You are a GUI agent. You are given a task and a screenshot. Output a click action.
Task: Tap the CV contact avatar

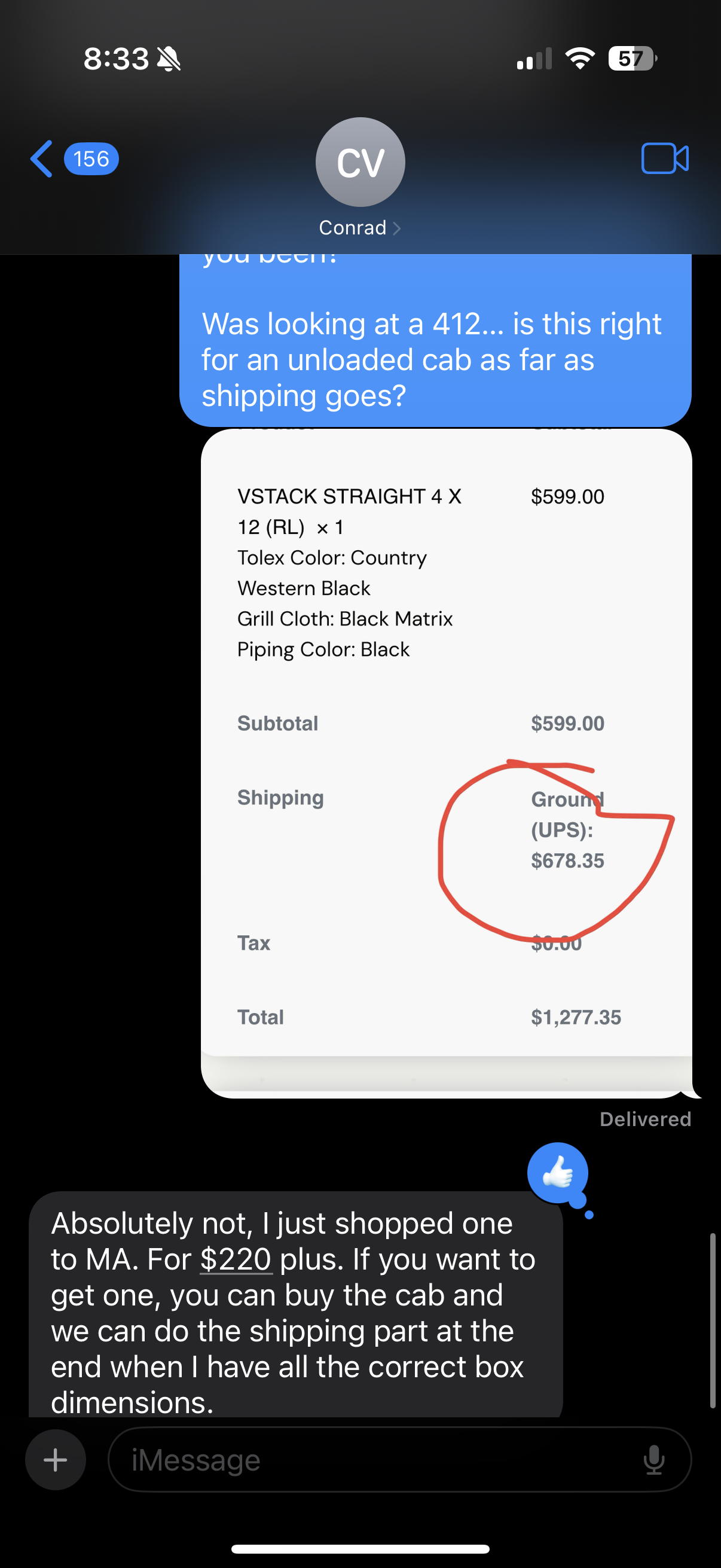360,162
